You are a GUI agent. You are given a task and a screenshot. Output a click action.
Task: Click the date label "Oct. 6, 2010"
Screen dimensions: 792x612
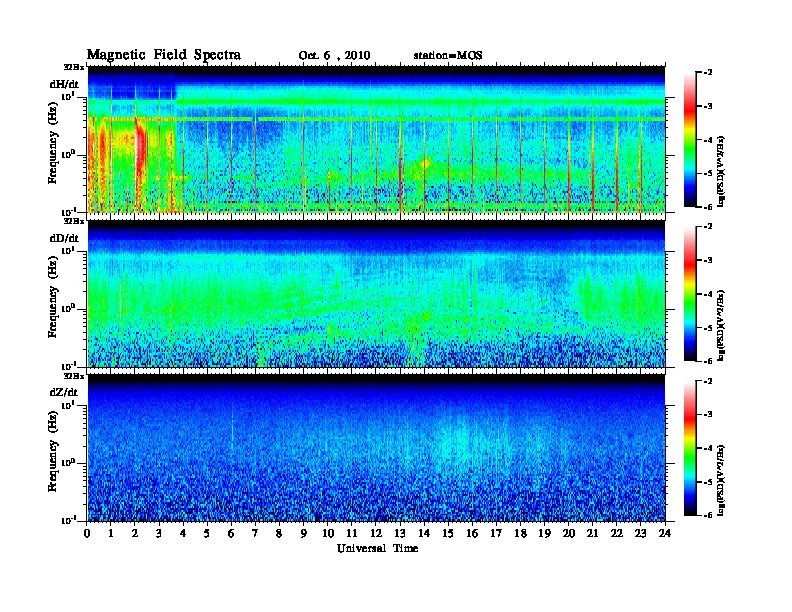(x=334, y=56)
